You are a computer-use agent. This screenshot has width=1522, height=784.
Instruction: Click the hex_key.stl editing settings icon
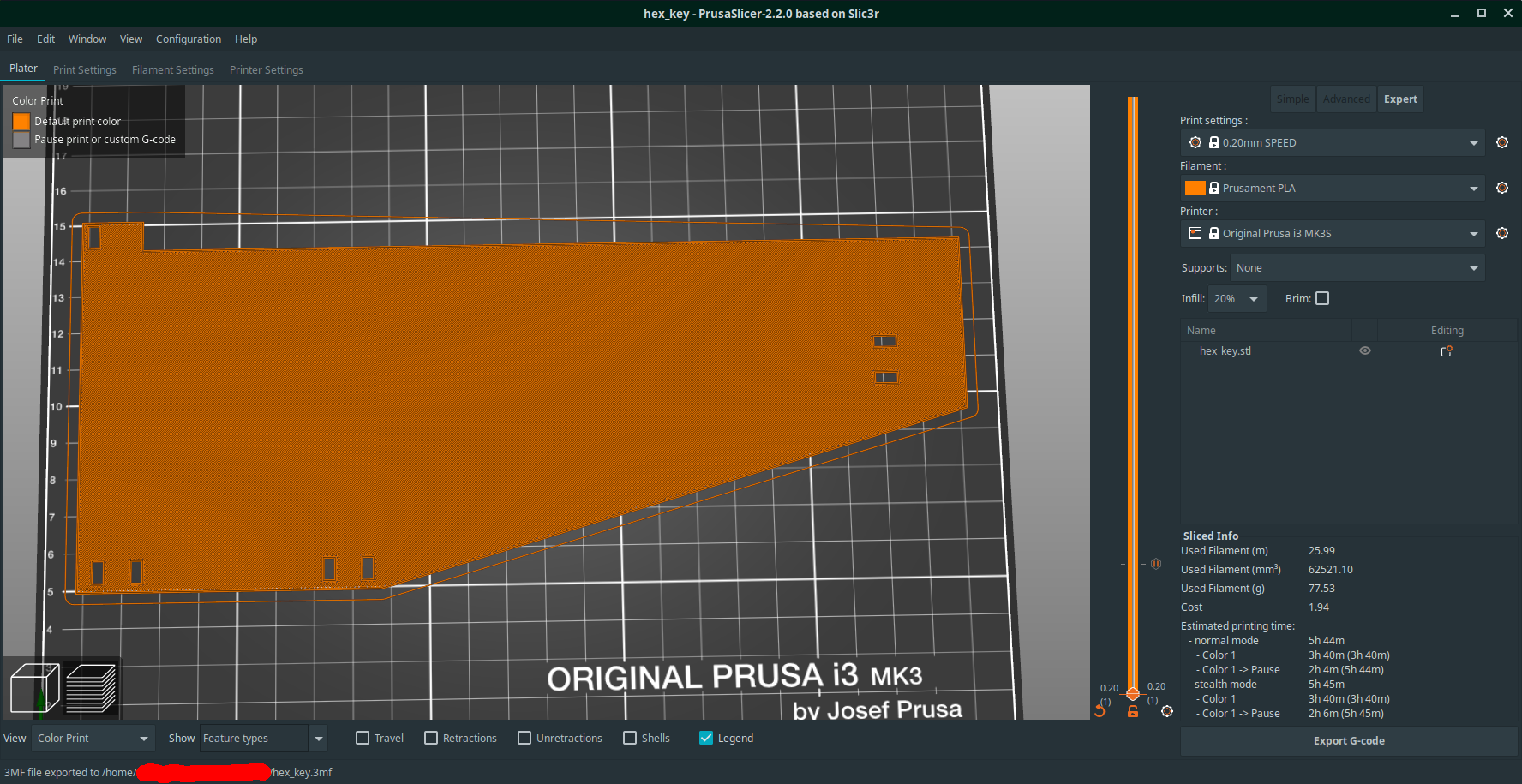[x=1447, y=351]
